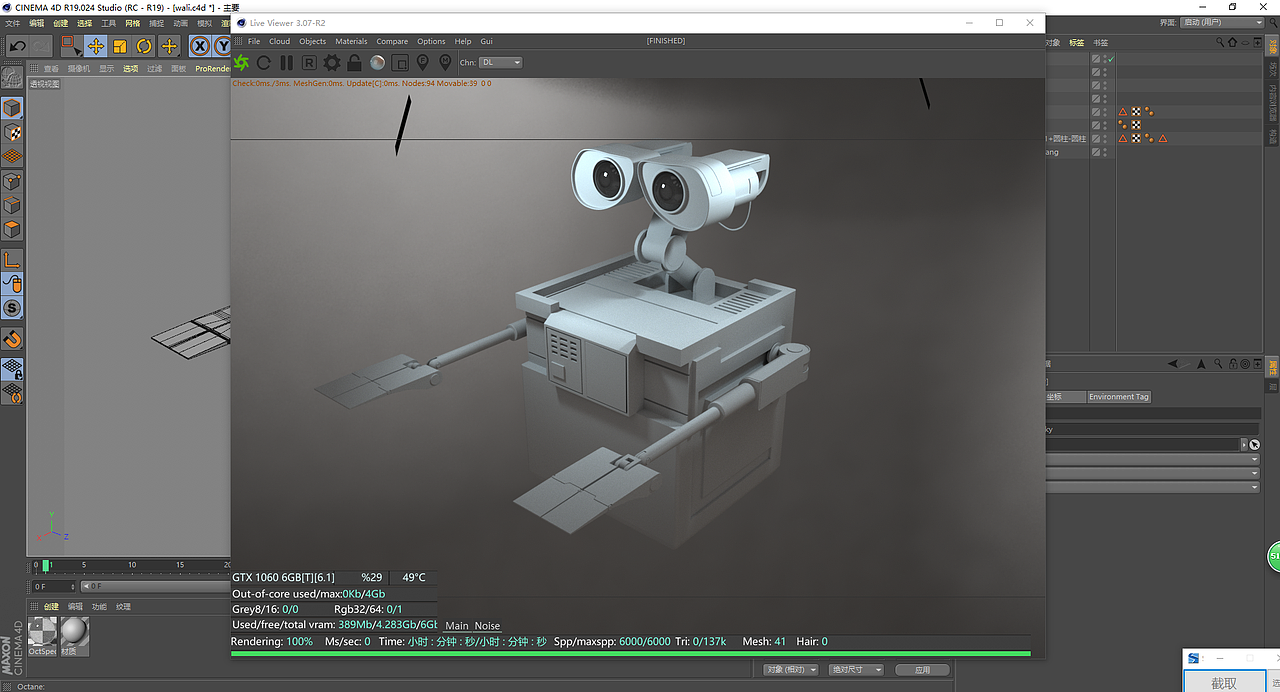Open viewport 摄像机 camera menu
Screen dimensions: 1280x692
tap(79, 69)
